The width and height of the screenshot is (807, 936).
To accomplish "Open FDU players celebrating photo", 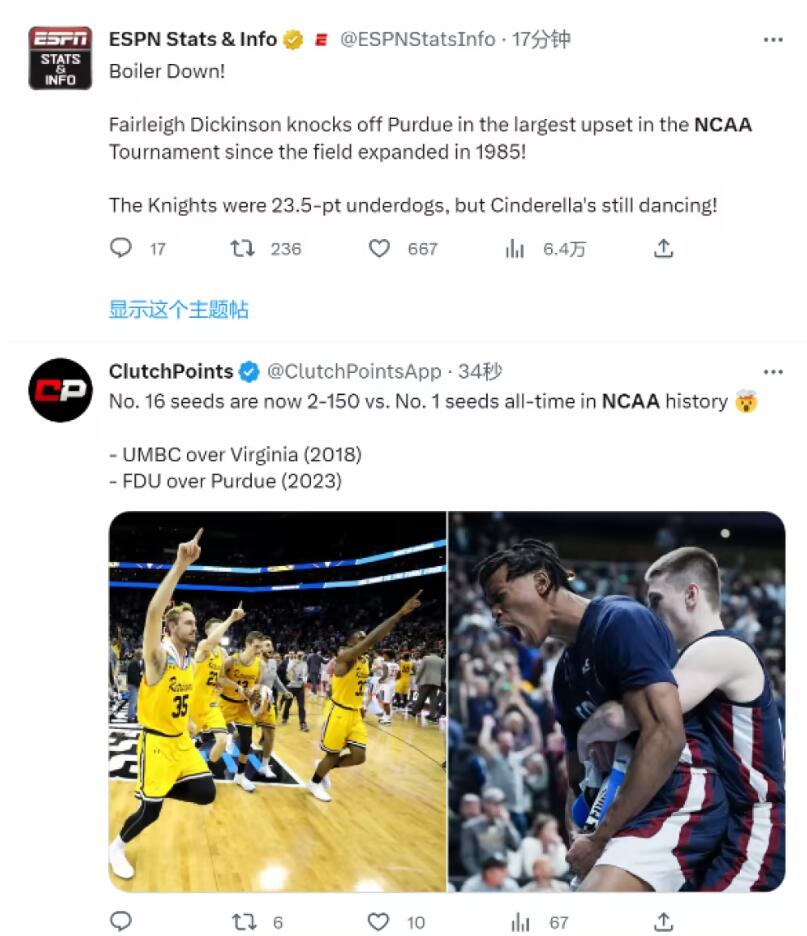I will pos(617,701).
